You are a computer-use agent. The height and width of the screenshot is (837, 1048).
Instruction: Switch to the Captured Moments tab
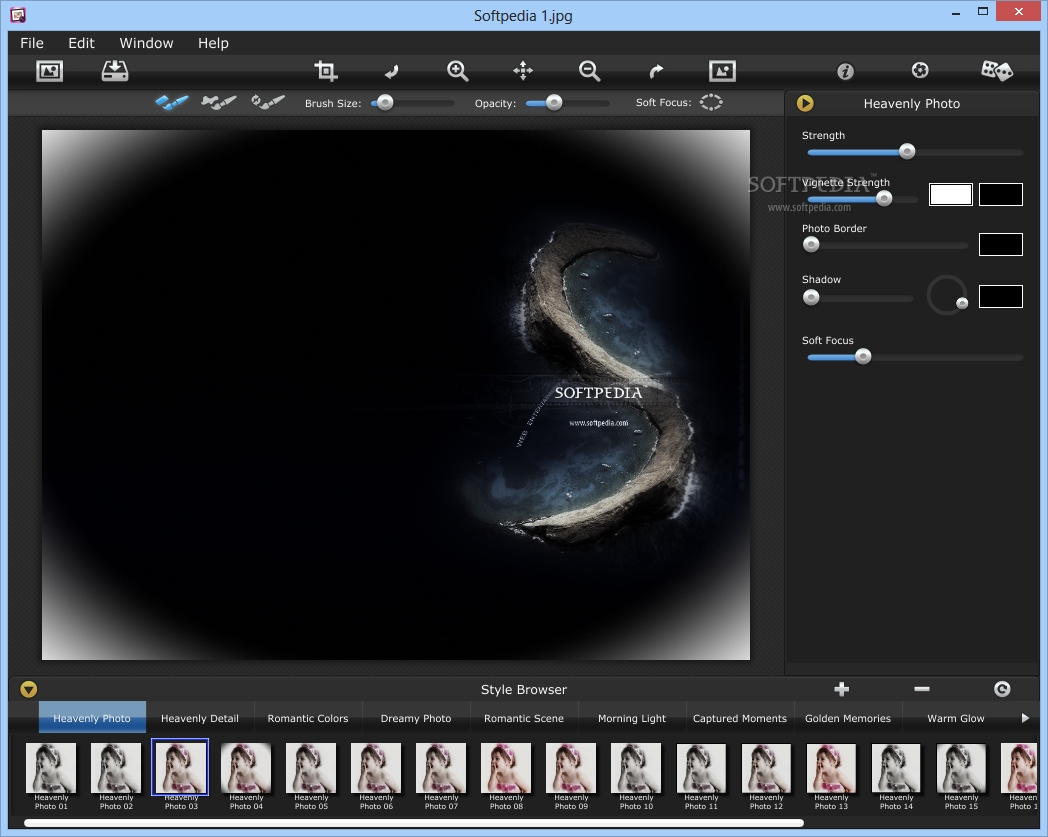pos(740,718)
